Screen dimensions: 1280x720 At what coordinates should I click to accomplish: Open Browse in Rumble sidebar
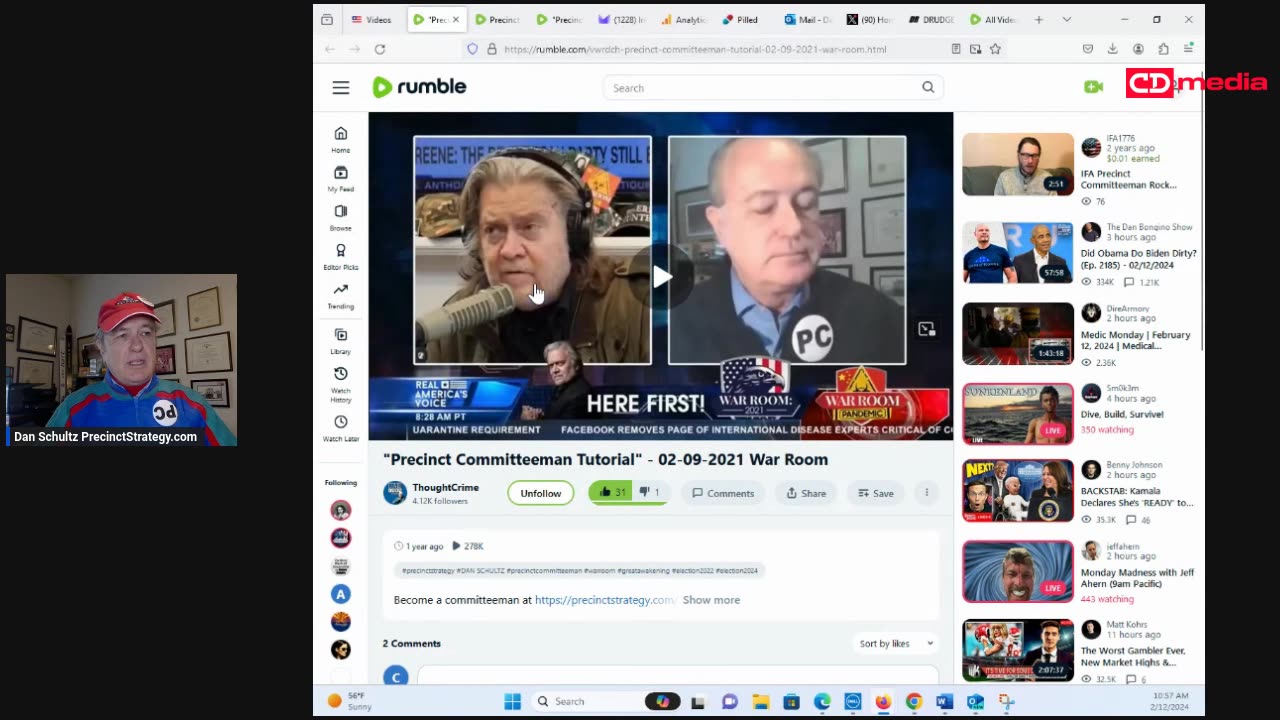pos(341,217)
